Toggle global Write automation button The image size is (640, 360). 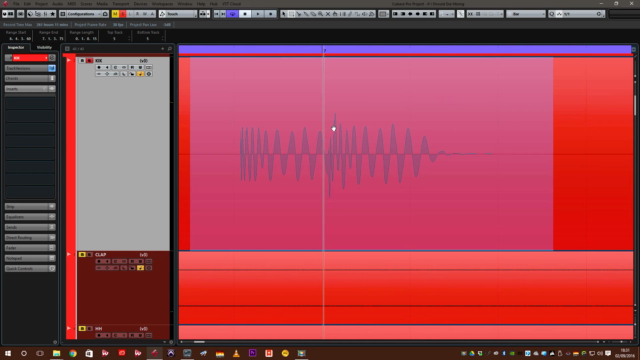(145, 14)
